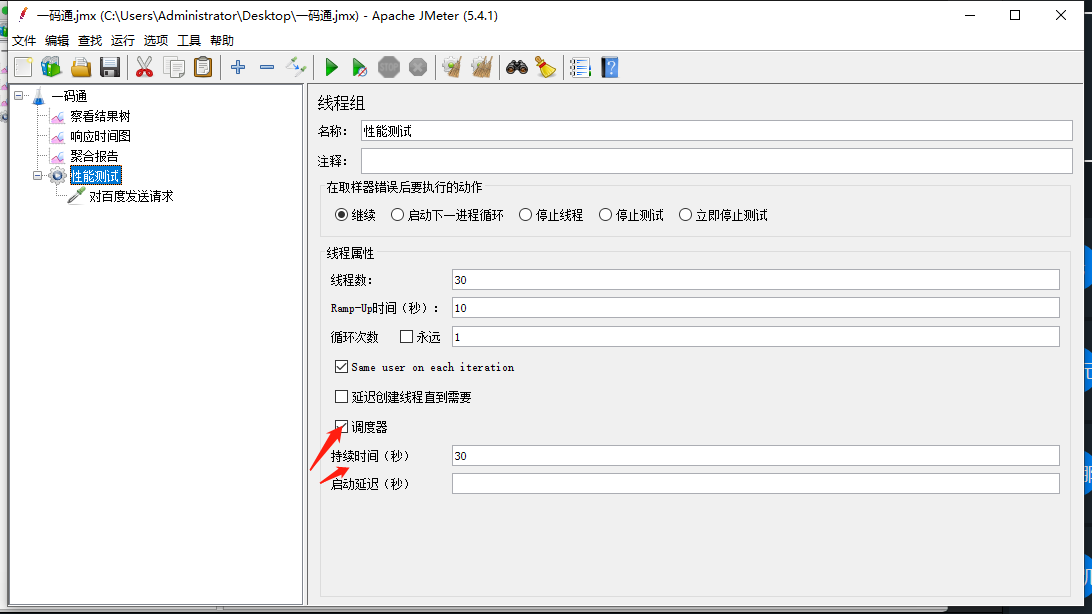Expand all nodes with plus icon
Viewport: 1092px width, 614px height.
[x=238, y=68]
